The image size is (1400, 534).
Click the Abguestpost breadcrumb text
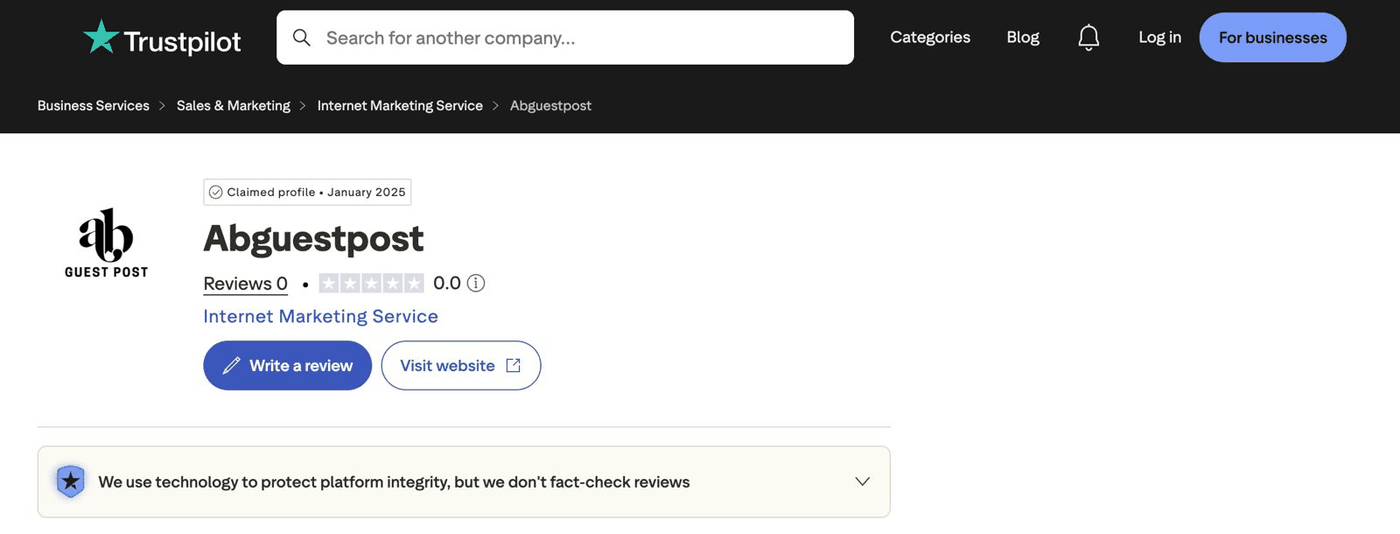pos(551,106)
